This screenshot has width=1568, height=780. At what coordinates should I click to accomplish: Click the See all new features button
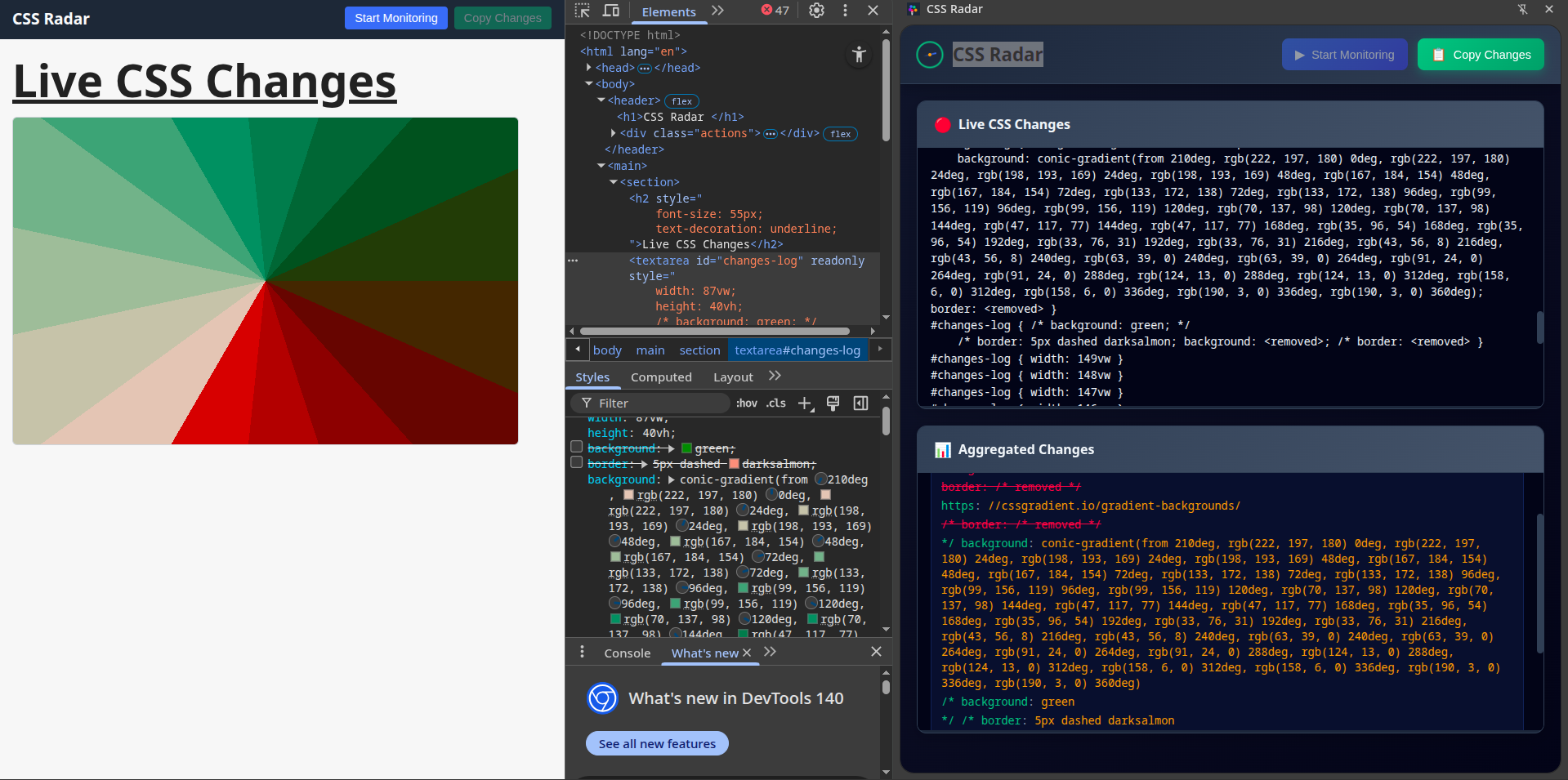pyautogui.click(x=657, y=744)
